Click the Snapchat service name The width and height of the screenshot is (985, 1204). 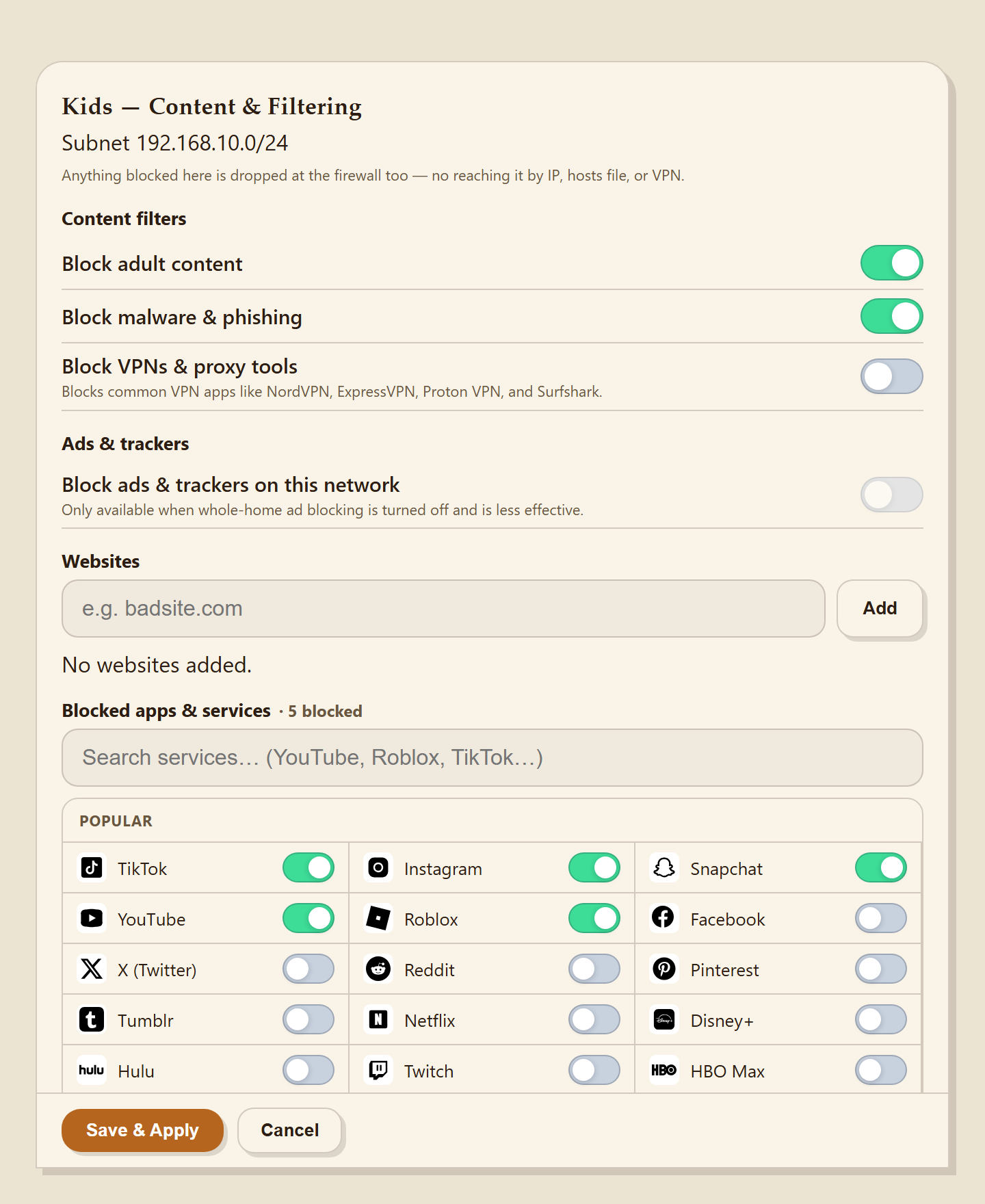tap(726, 869)
